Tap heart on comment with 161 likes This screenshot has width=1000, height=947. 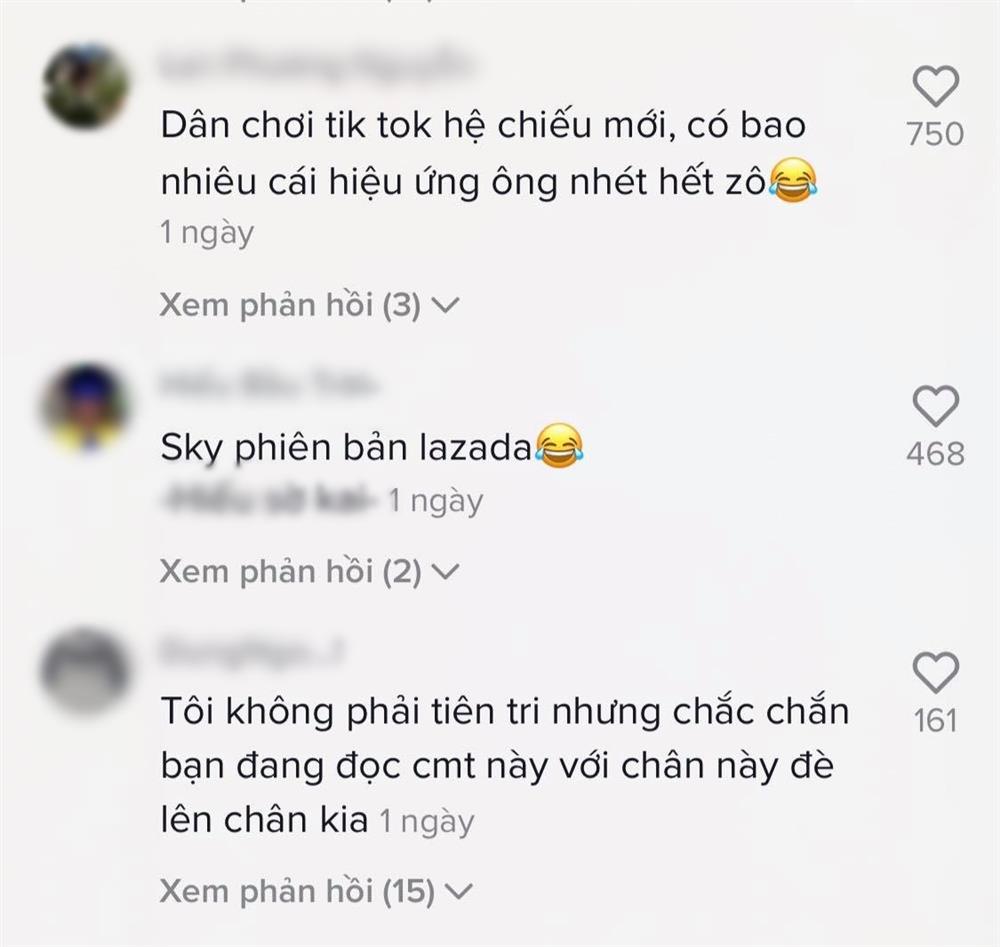pos(936,672)
